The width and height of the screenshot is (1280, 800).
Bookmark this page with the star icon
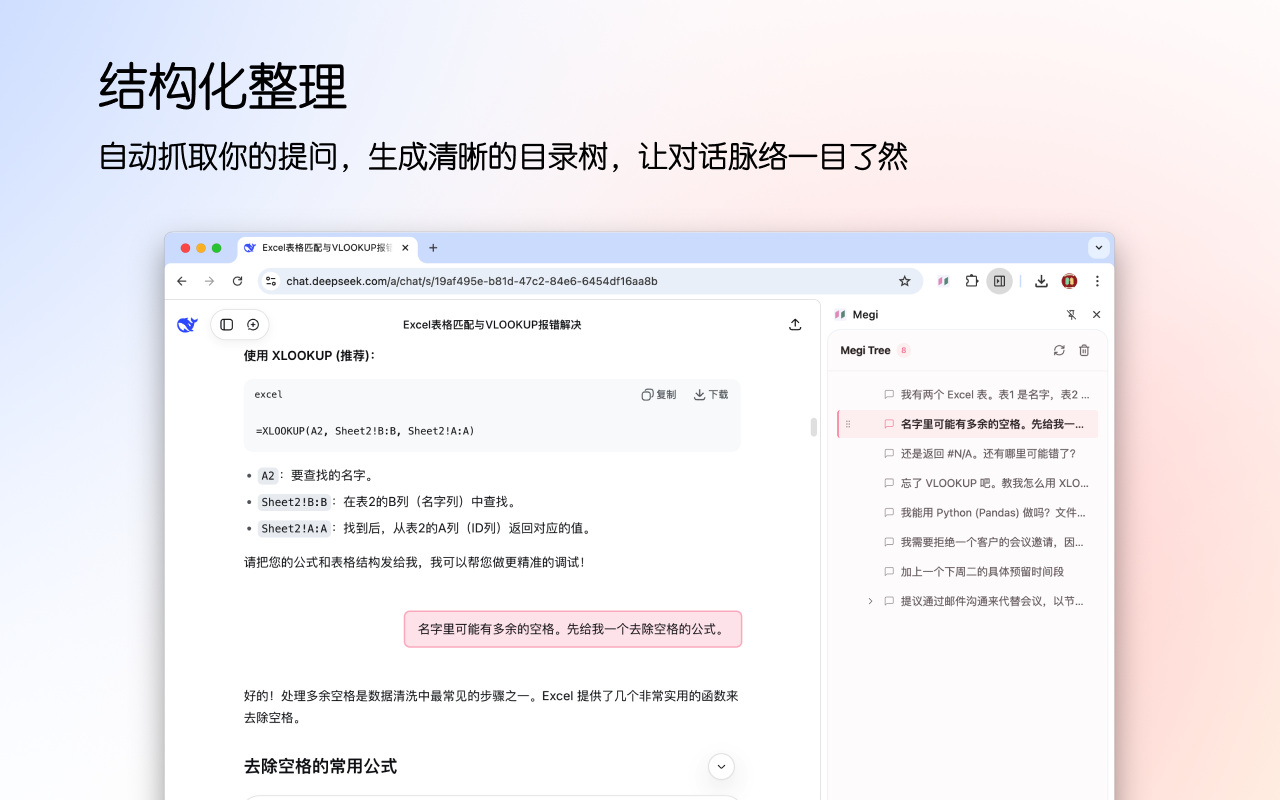point(904,281)
